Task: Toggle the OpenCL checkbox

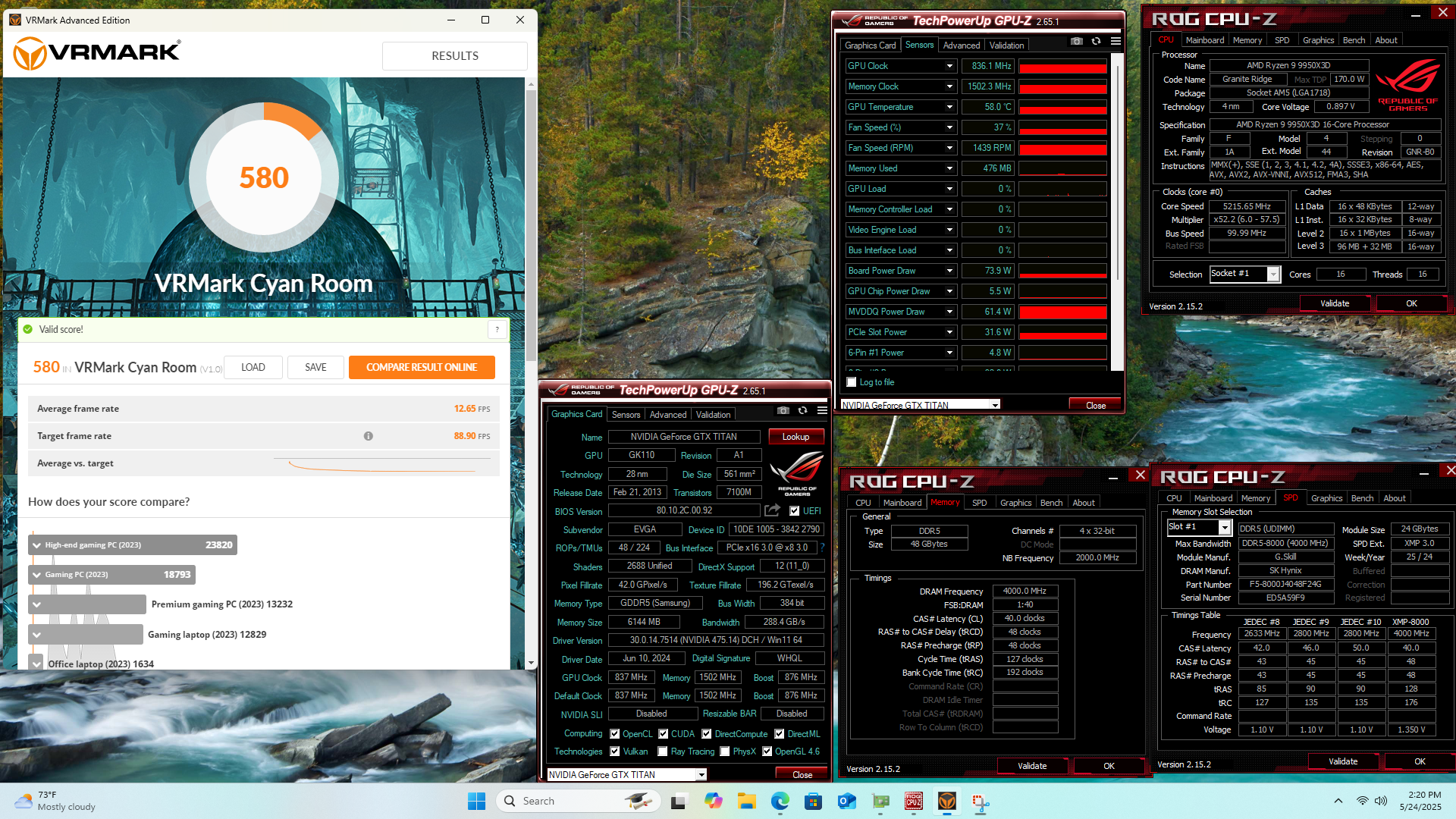Action: (614, 734)
